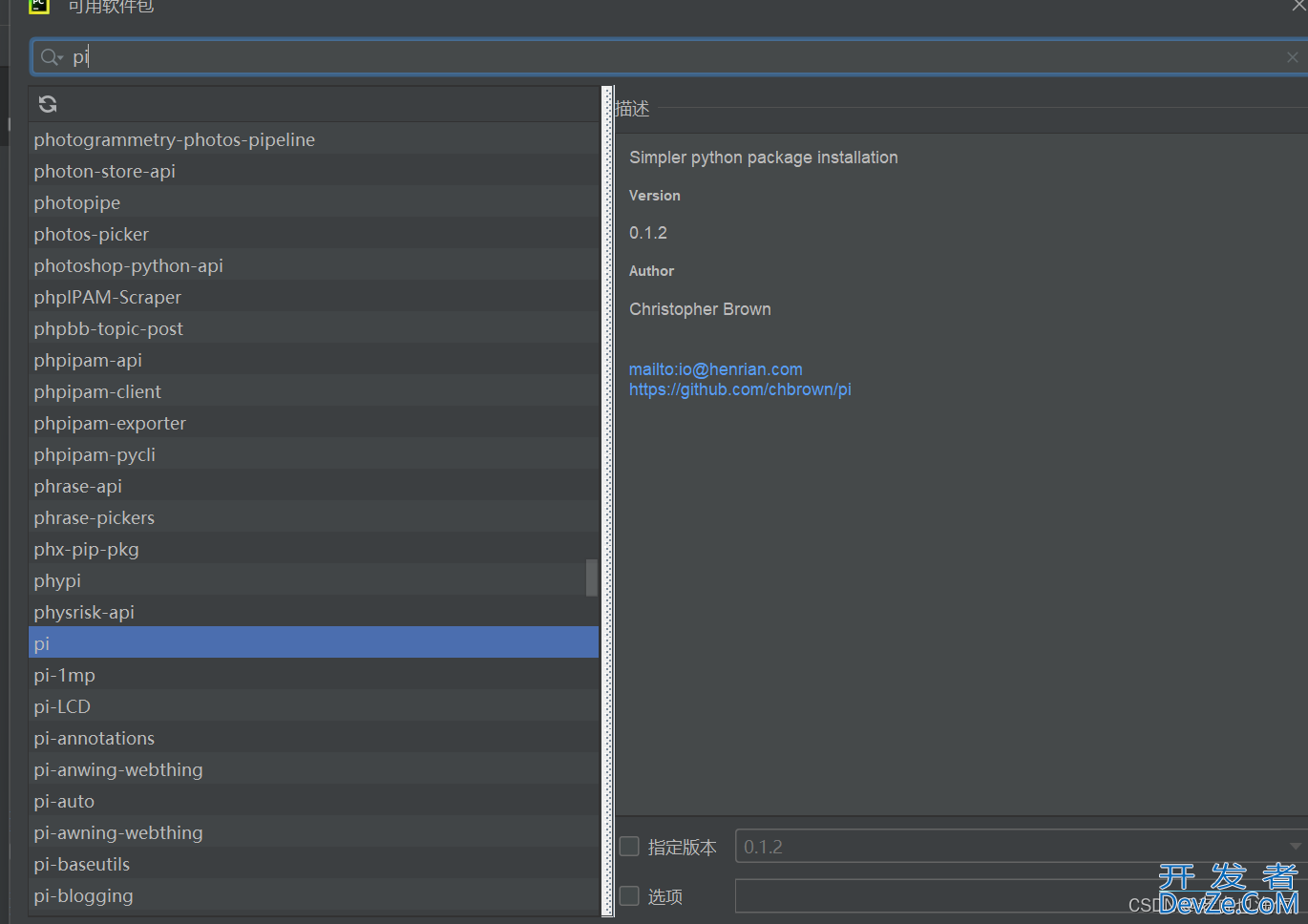1308x924 pixels.
Task: Click the package list scrollbar thumb
Action: [591, 577]
